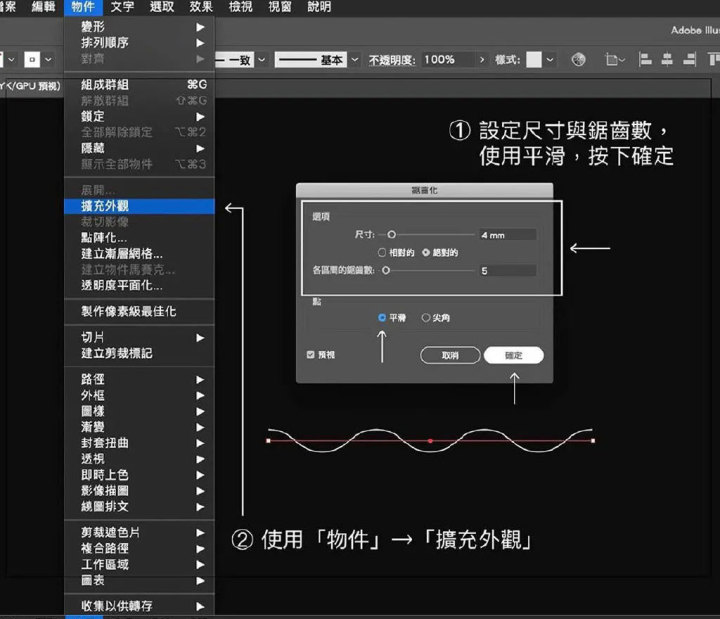Expand the 工作區域 submenu
The height and width of the screenshot is (619, 720).
coord(140,564)
